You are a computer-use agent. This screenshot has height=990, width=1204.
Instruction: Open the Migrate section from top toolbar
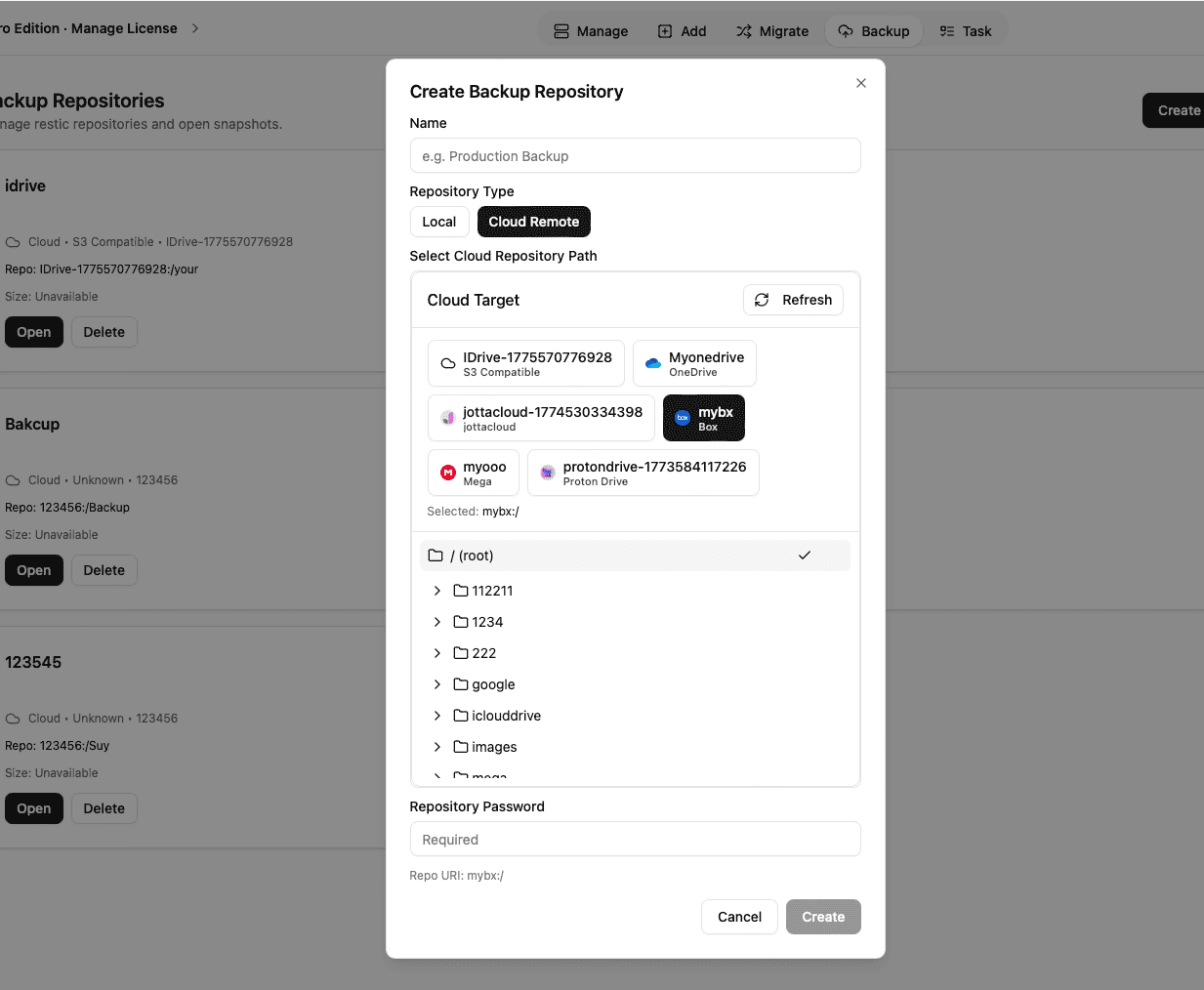point(772,30)
